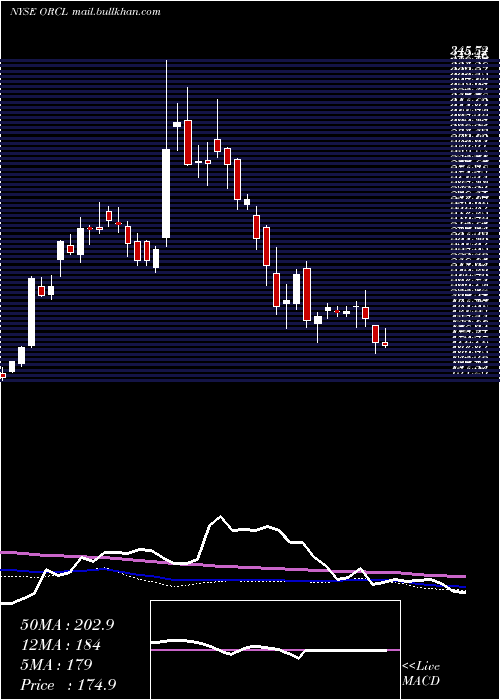The image size is (500, 700).
Task: Click the '5MA : 179' value
Action: point(56,665)
